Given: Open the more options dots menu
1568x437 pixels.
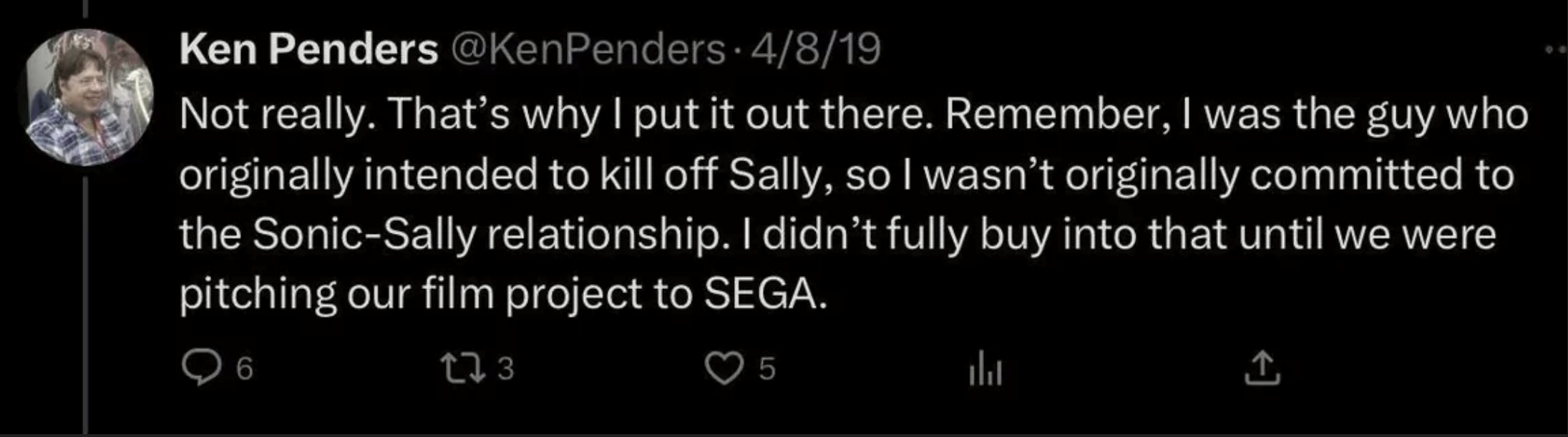Looking at the screenshot, I should click(1553, 50).
